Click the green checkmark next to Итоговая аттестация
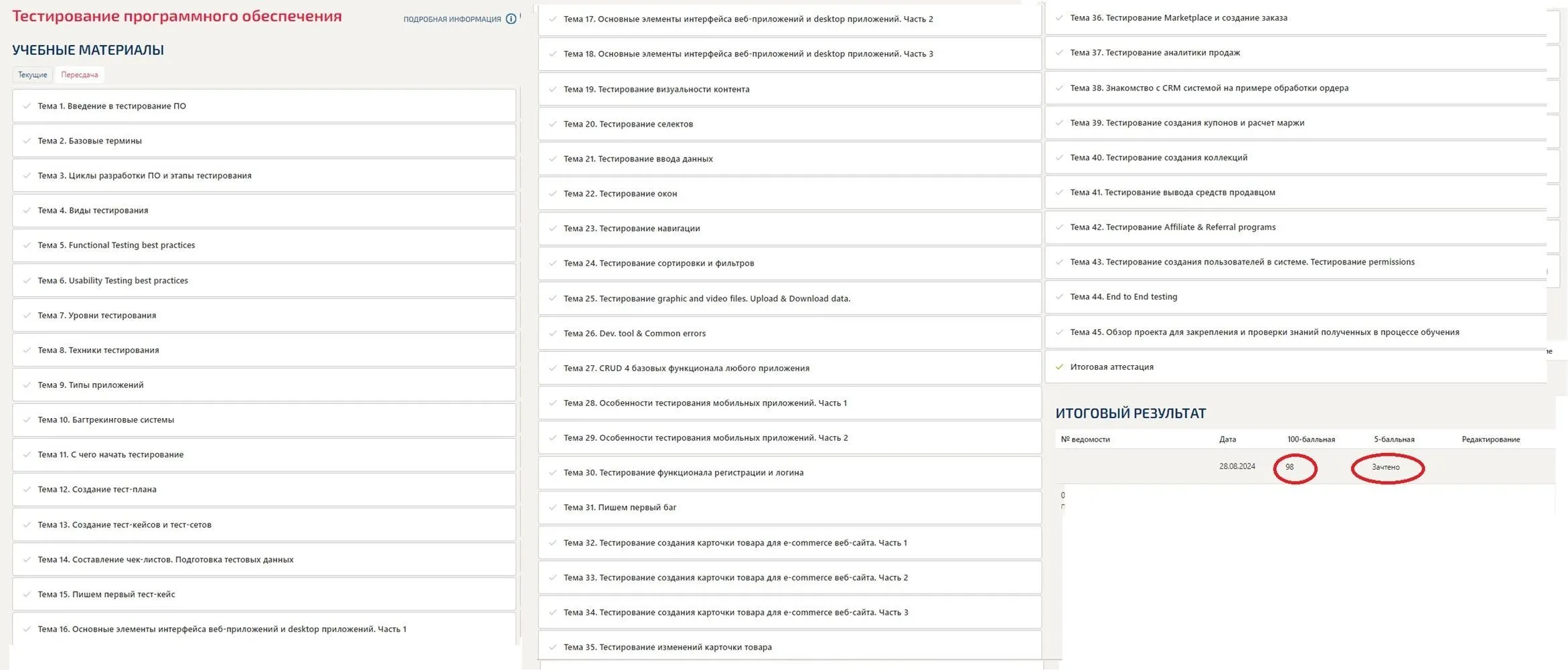The image size is (1568, 670). 1059,366
